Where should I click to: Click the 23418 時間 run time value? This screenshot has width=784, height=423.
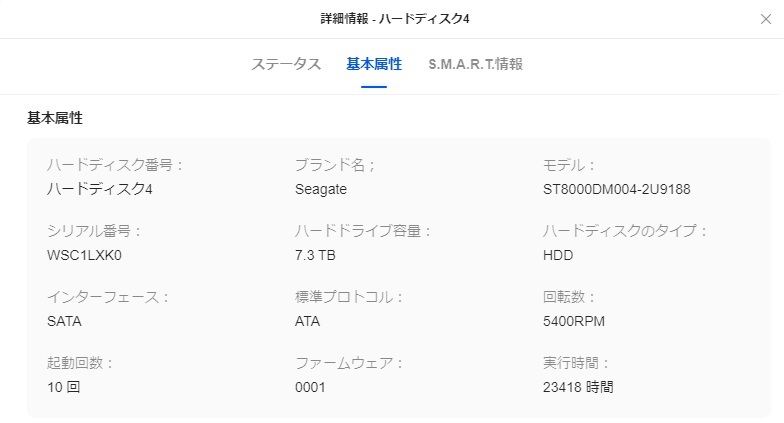[578, 387]
